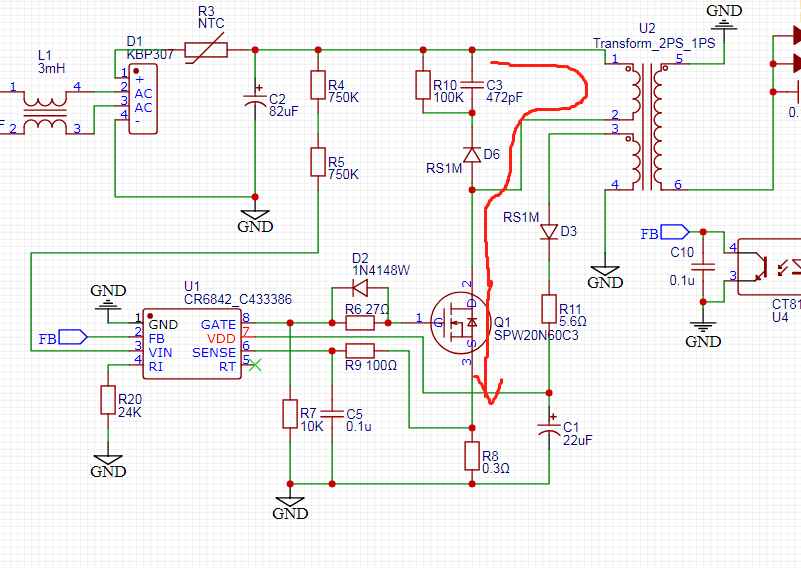Screen dimensions: 801x568
Task: Select the U4 optocoupler symbol
Action: click(x=769, y=267)
